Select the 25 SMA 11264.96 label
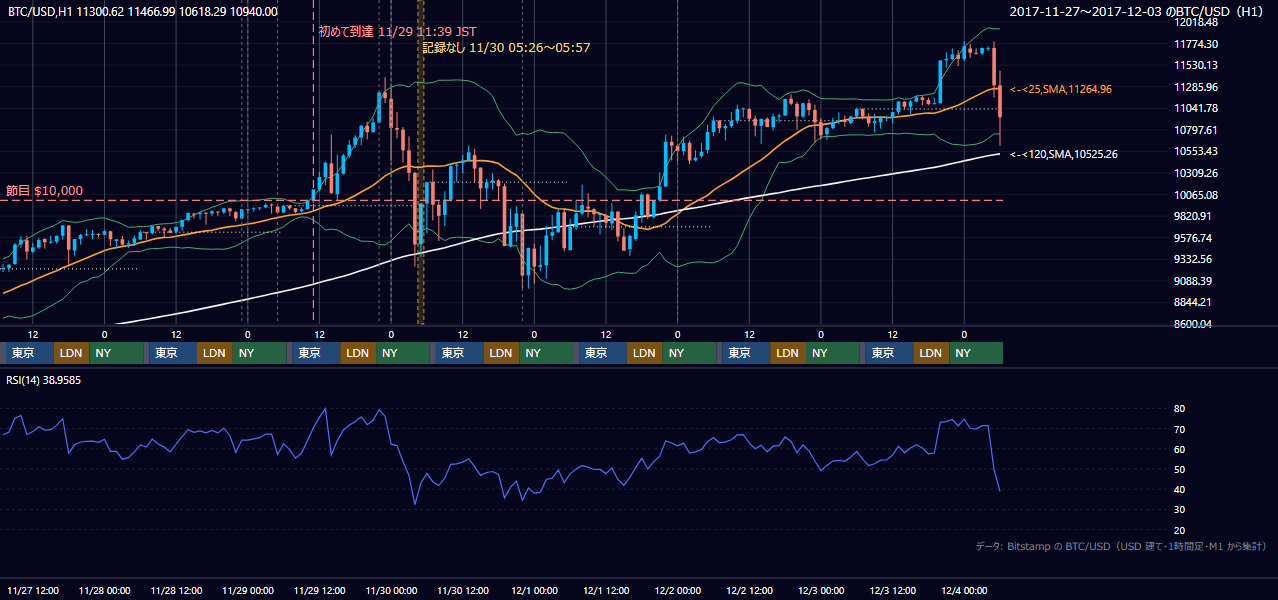1278x600 pixels. (x=1060, y=89)
